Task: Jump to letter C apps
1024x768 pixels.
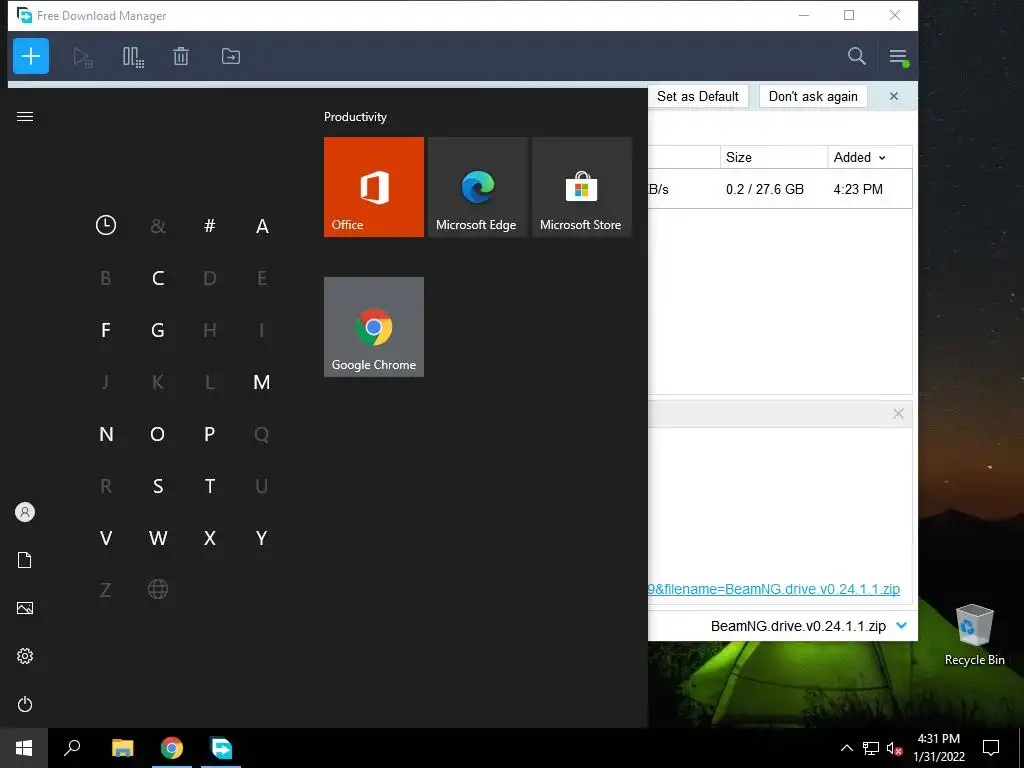Action: pyautogui.click(x=157, y=278)
